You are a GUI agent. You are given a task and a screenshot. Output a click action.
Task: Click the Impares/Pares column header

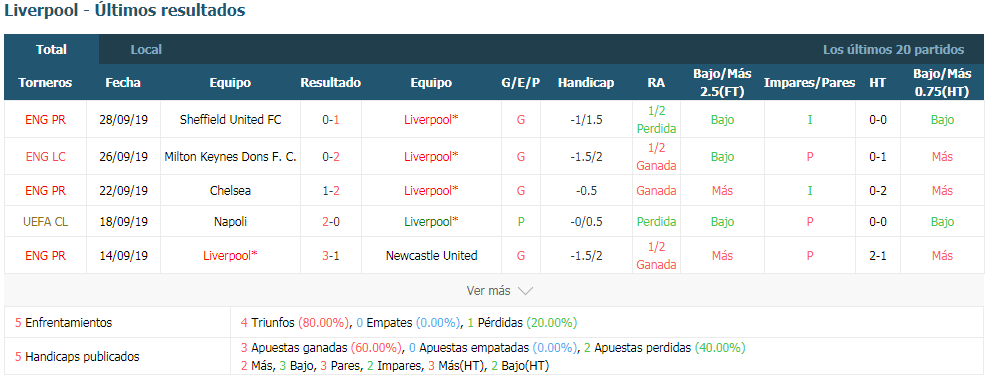(x=810, y=83)
